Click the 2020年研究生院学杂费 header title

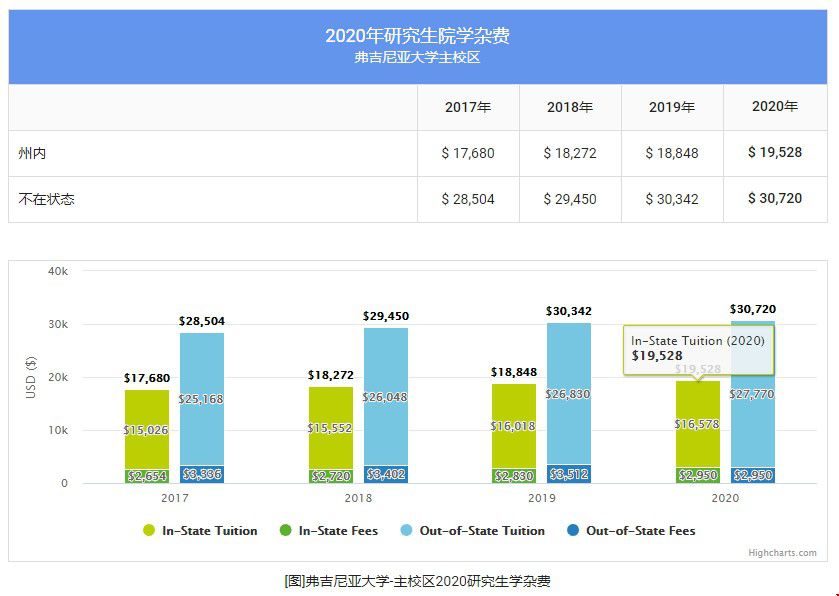click(417, 35)
